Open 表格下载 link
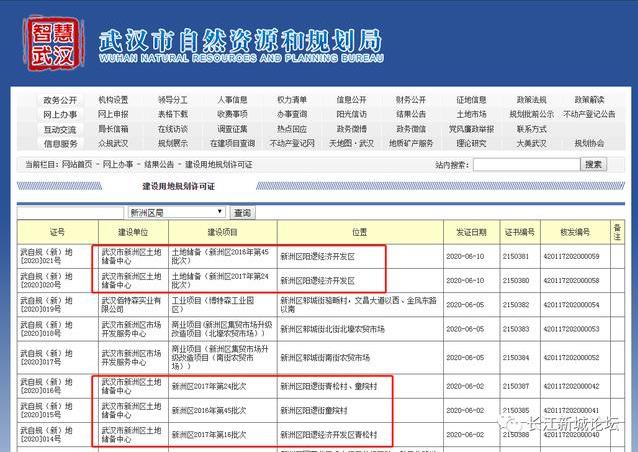 (x=173, y=114)
